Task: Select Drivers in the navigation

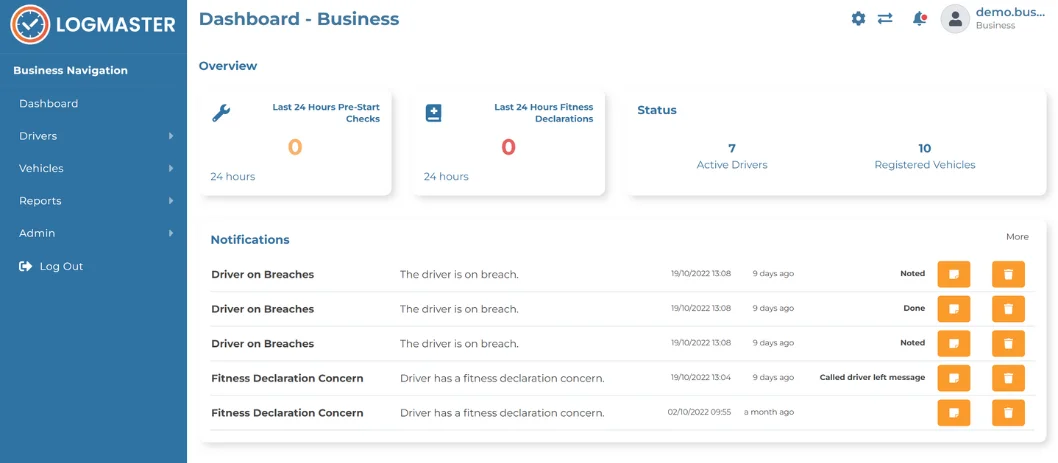Action: 38,136
